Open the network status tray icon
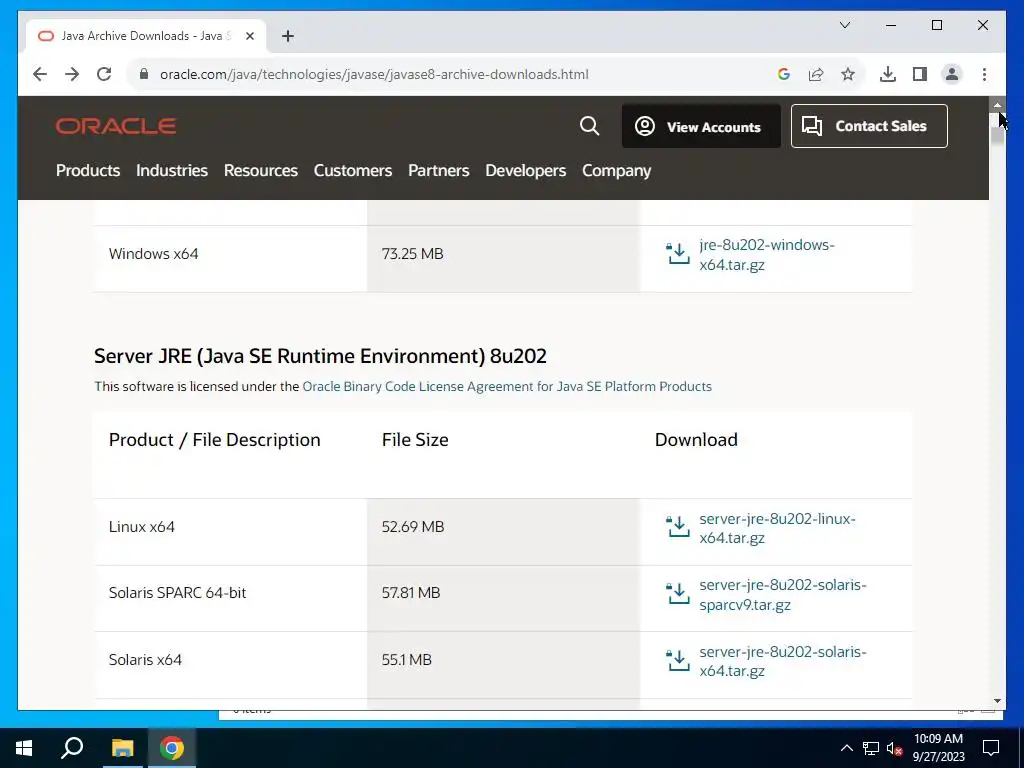This screenshot has height=768, width=1024. pos(871,748)
